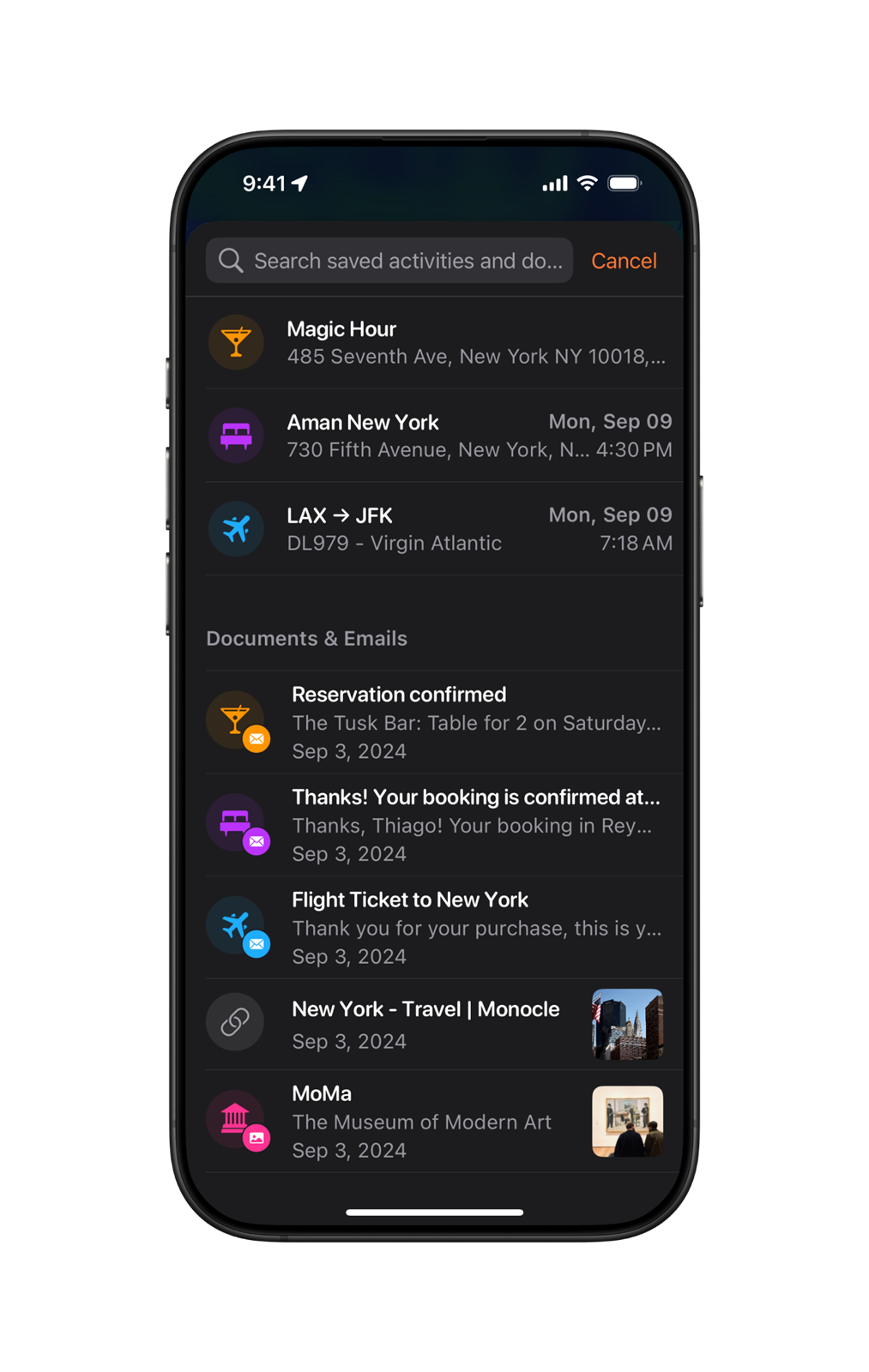Open the MoMa gallery photo thumbnail
Viewport: 869px width, 1372px height.
[x=627, y=1122]
